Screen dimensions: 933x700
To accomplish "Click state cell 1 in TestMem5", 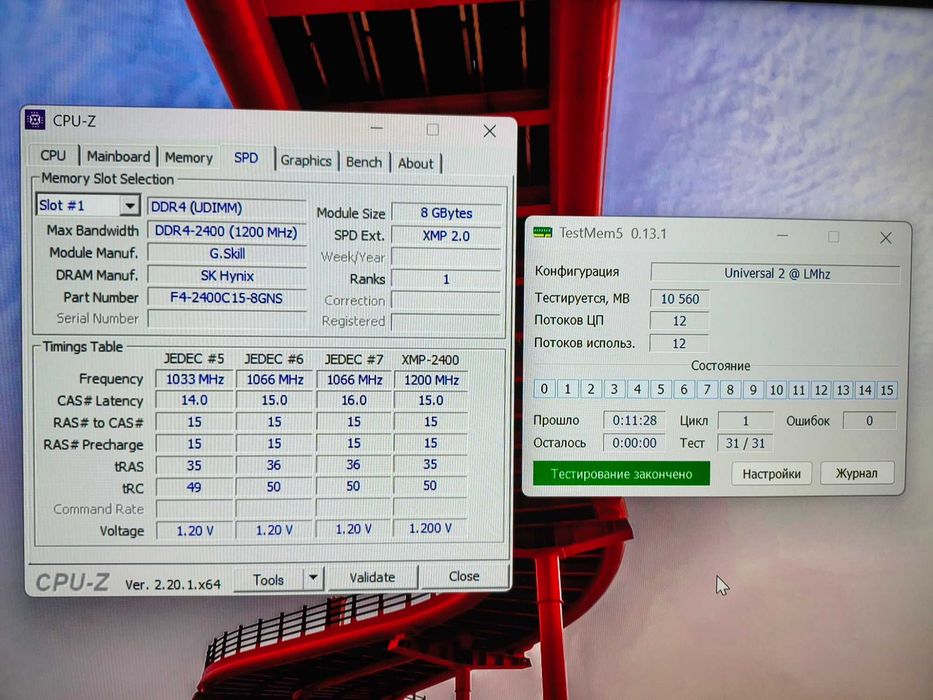I will (567, 389).
